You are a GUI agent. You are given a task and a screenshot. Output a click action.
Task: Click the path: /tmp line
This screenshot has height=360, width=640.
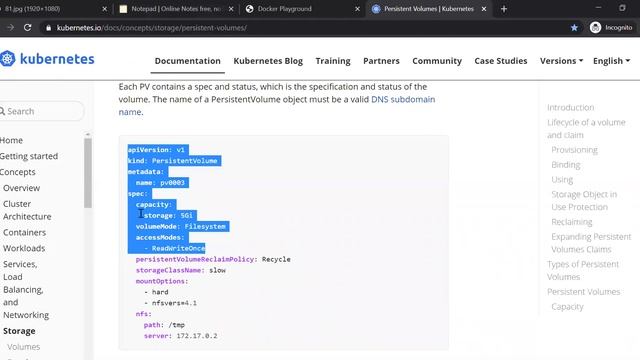click(164, 325)
